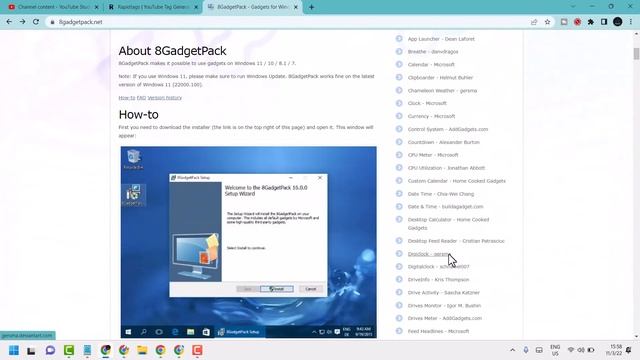Image resolution: width=640 pixels, height=360 pixels.
Task: Open the Control System - AddGadgets.com entry
Action: pos(448,129)
